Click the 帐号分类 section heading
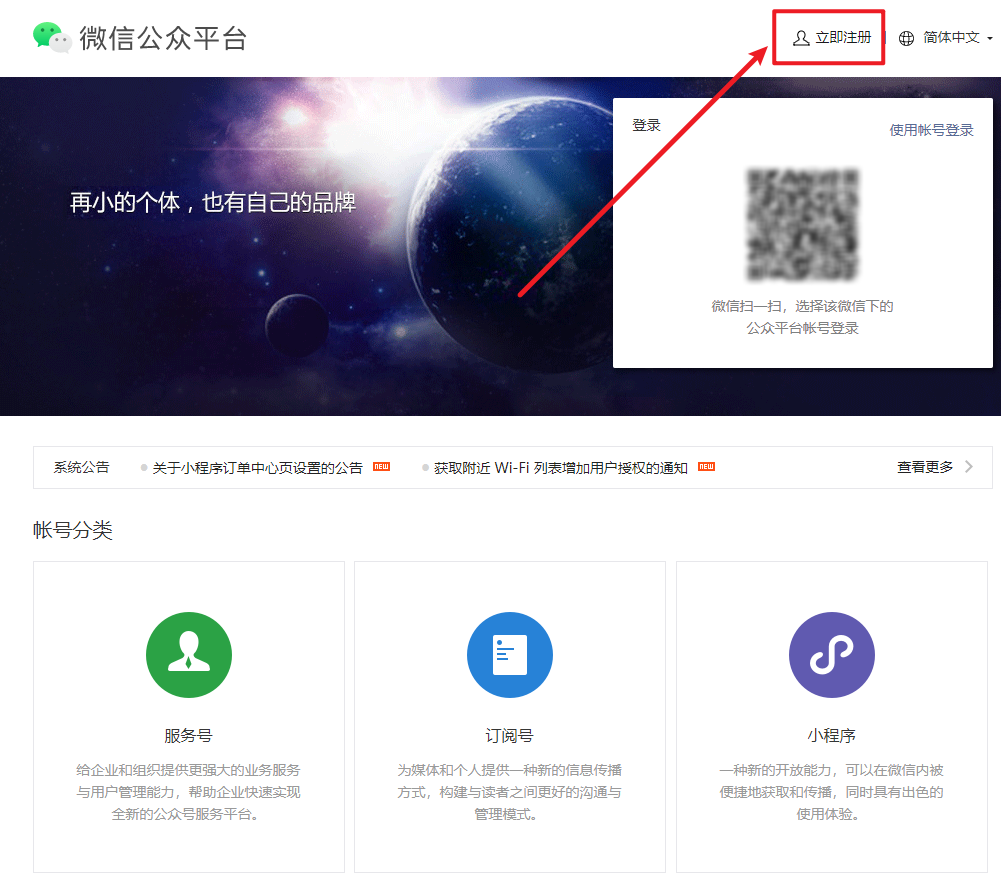Viewport: 1001px width, 878px height. point(73,530)
